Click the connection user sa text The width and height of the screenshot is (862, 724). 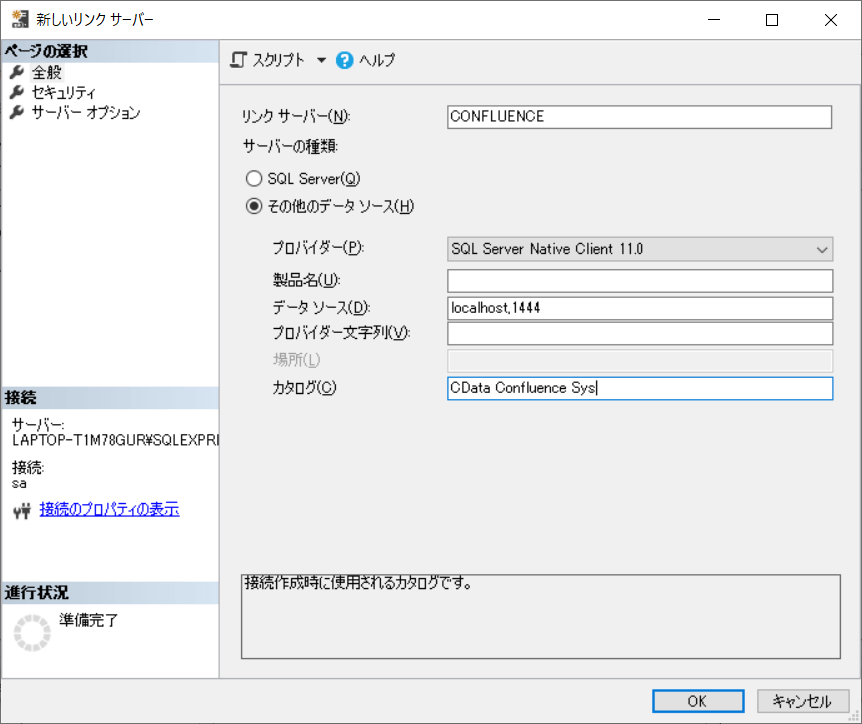point(19,484)
